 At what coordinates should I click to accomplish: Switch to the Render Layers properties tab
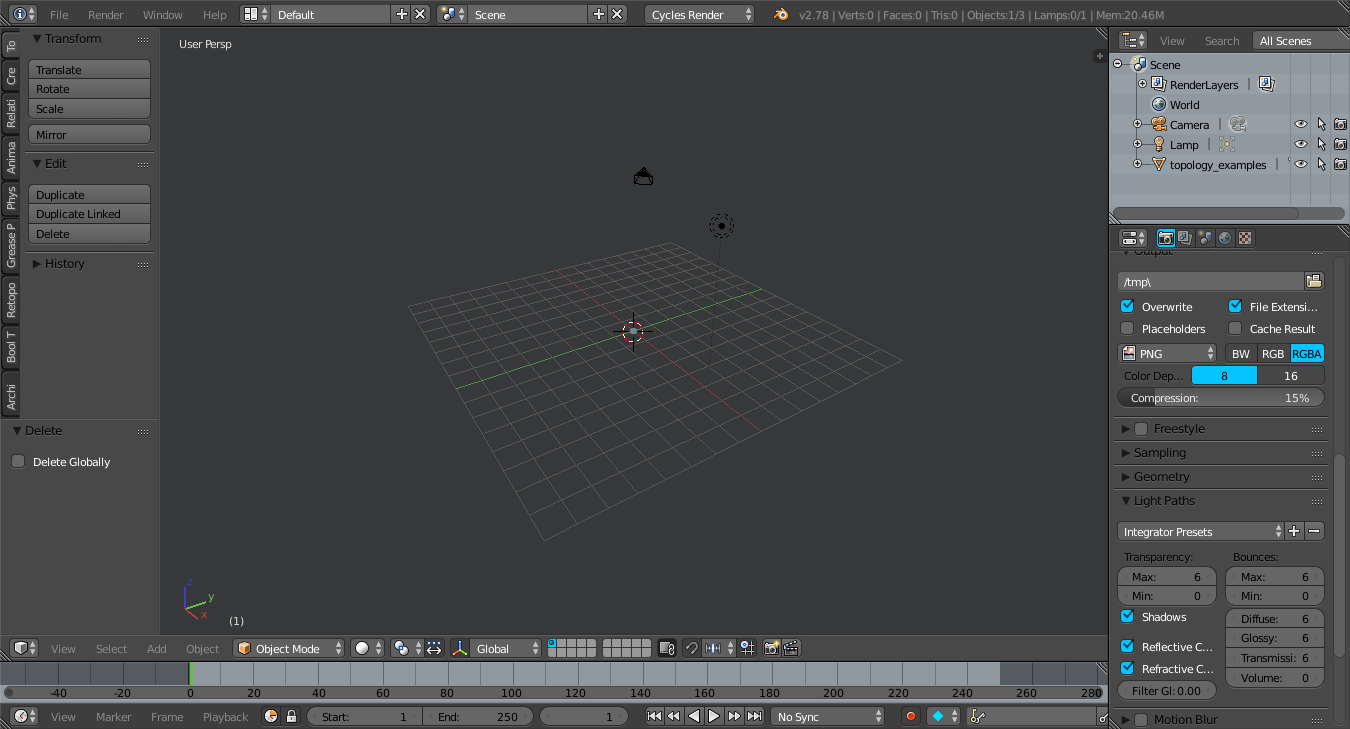point(1186,237)
